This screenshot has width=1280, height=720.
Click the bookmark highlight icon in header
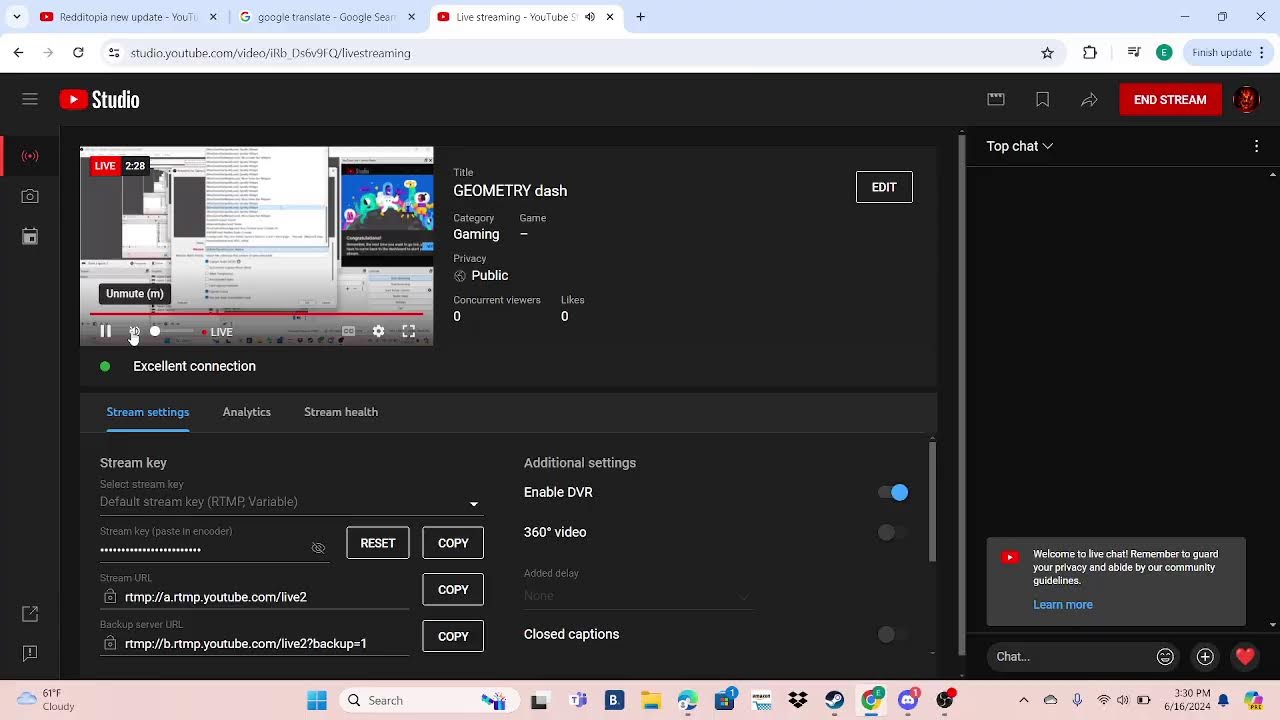click(x=1042, y=99)
